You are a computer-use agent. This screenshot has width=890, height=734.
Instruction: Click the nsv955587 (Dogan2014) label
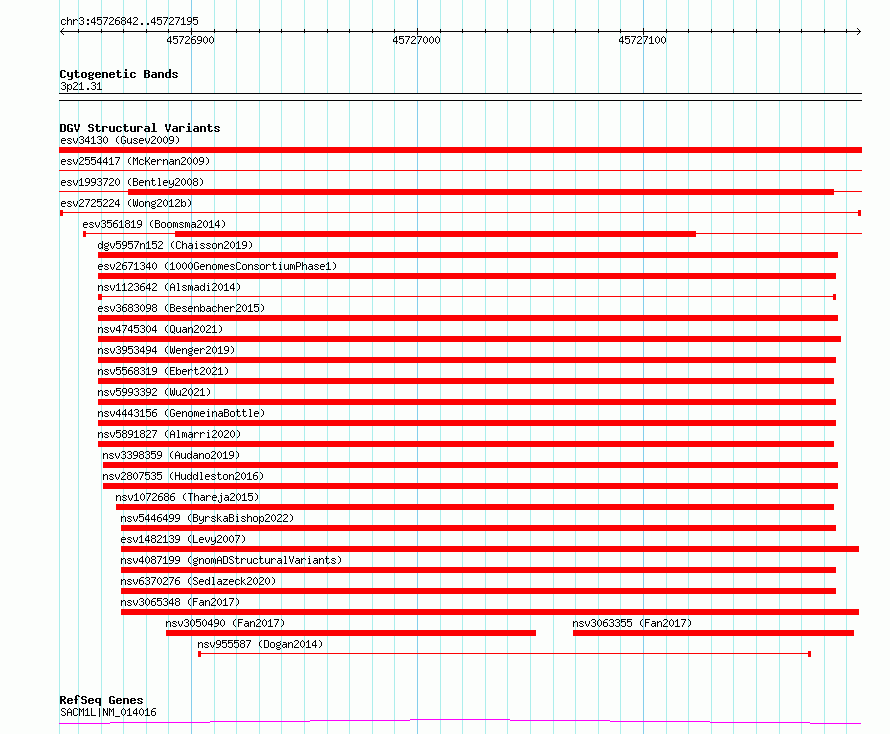pos(260,644)
